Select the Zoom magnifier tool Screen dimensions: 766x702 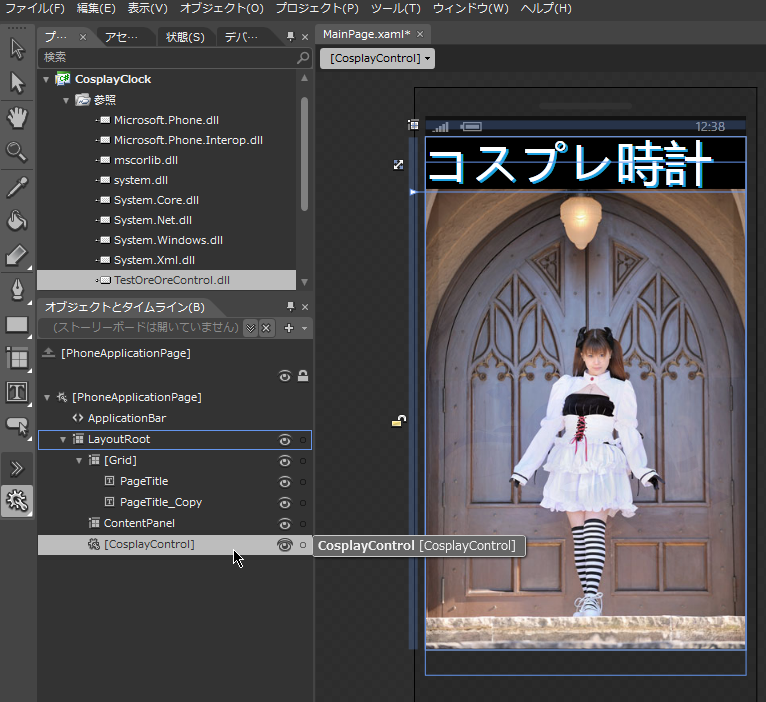(17, 151)
